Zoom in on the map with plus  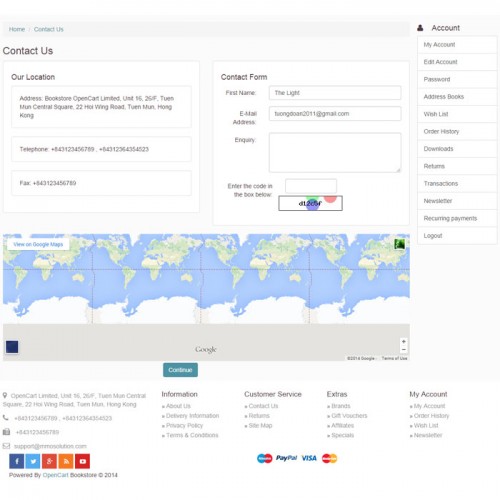point(404,342)
